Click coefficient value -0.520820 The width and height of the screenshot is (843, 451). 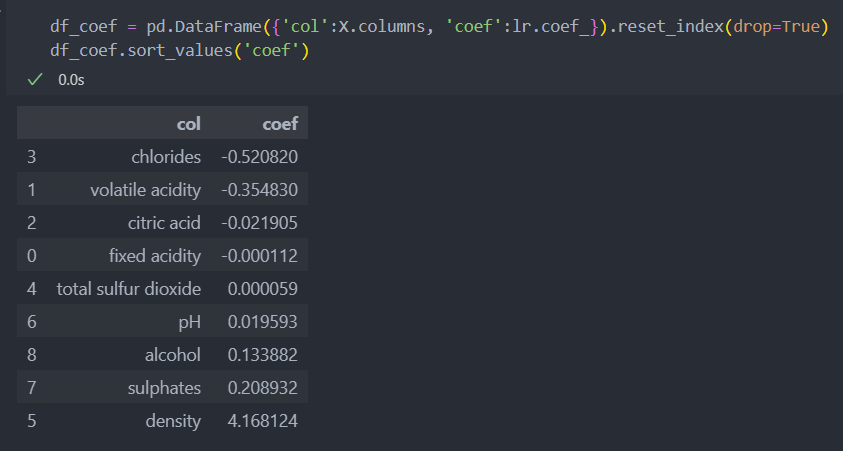pyautogui.click(x=260, y=157)
